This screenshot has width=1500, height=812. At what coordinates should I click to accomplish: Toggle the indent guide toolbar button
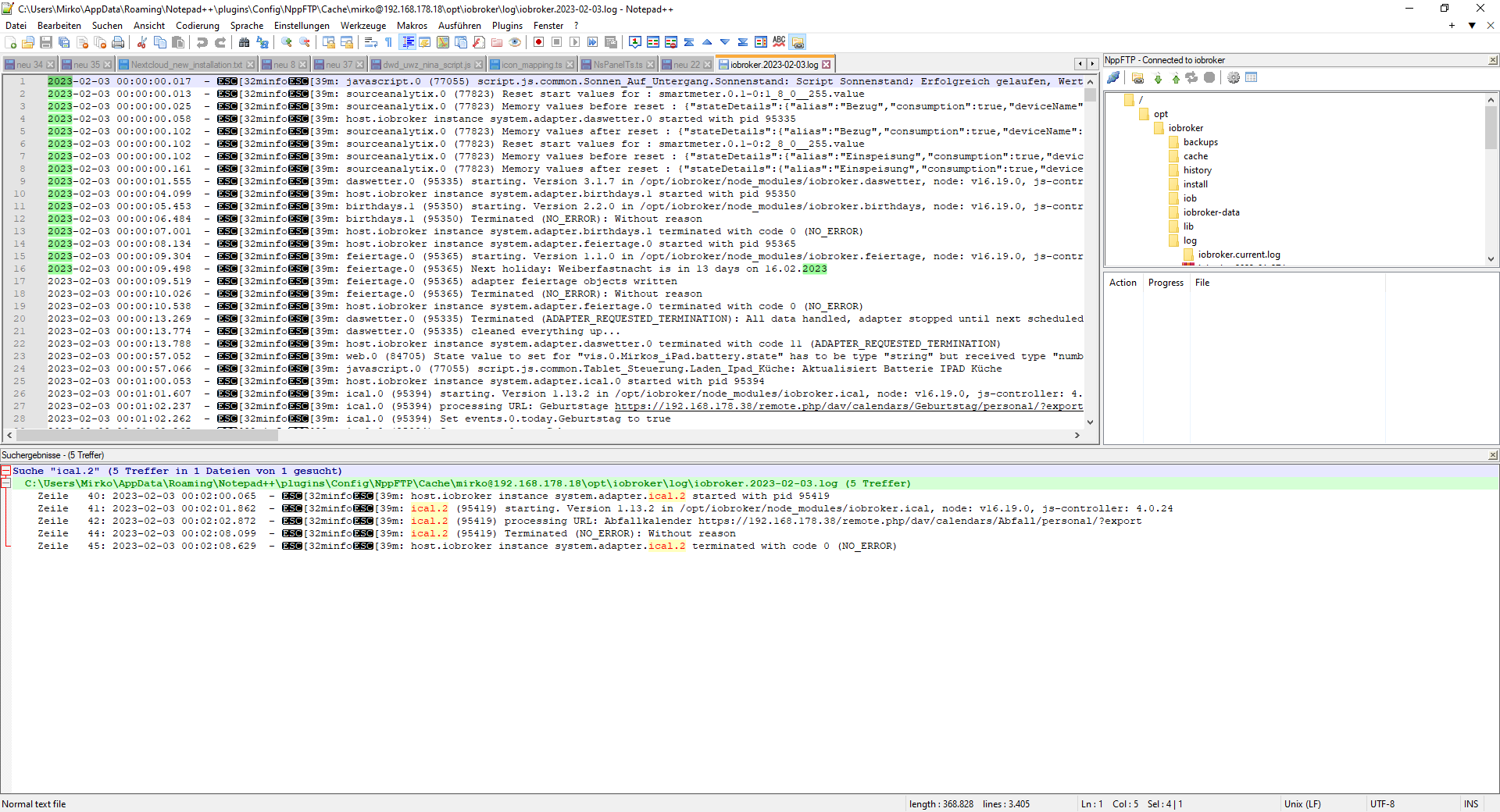(407, 42)
